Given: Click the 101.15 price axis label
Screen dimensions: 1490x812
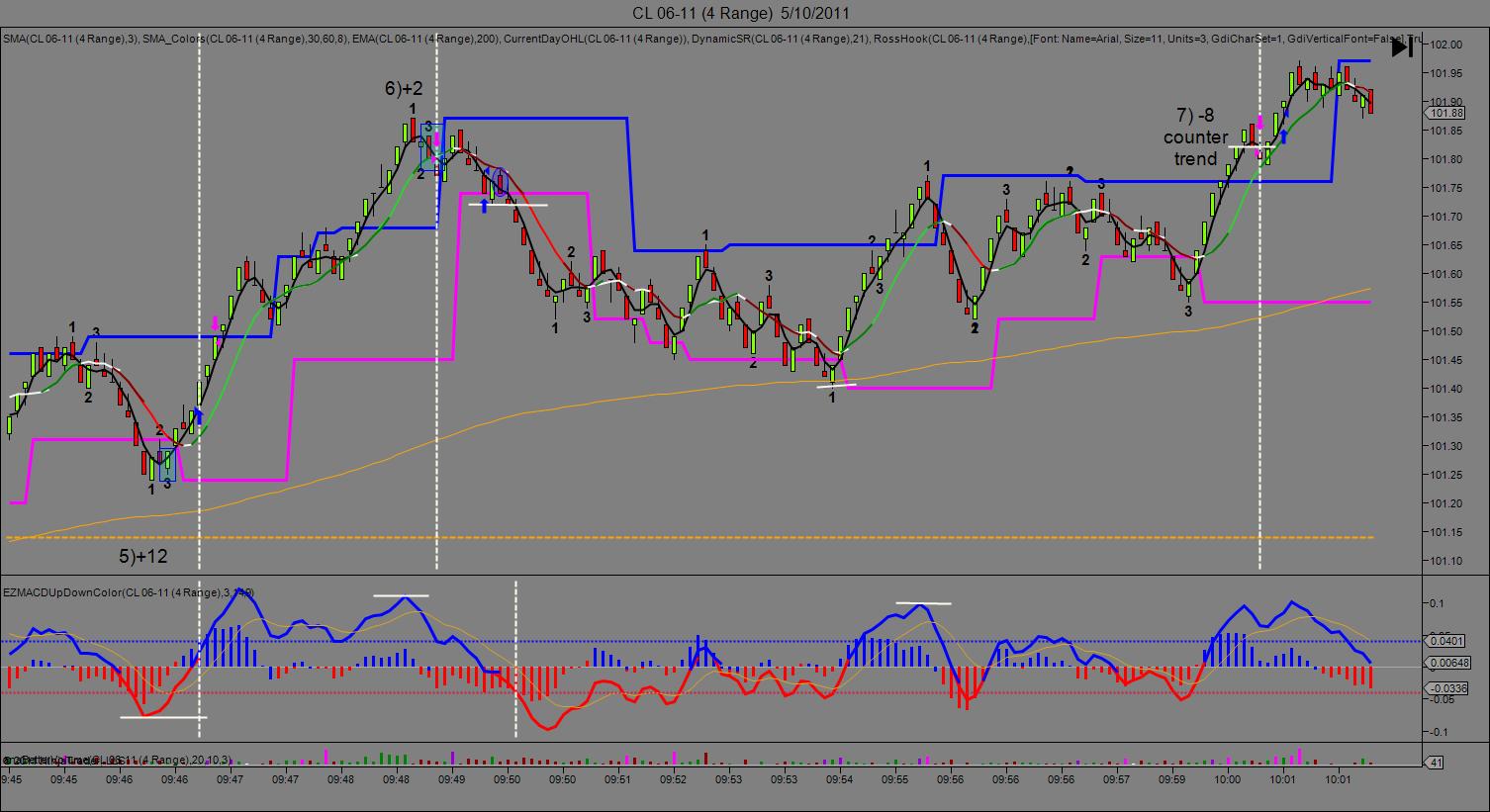Looking at the screenshot, I should click(x=1446, y=532).
